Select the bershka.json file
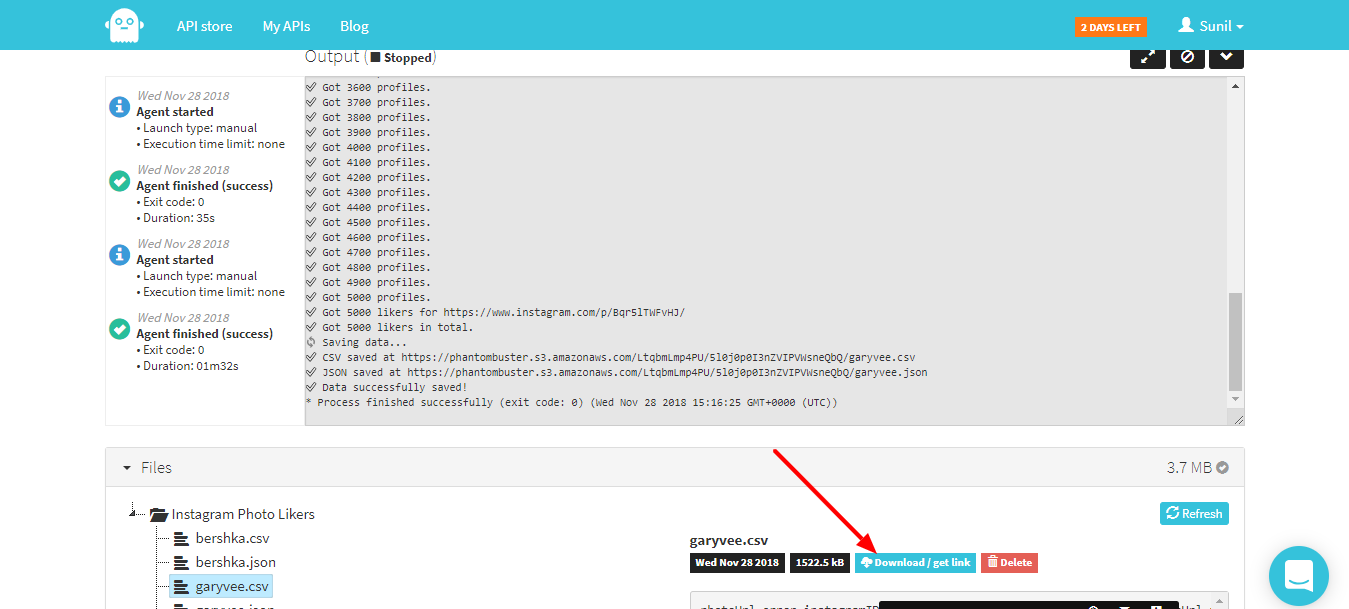This screenshot has height=609, width=1349. [x=235, y=562]
